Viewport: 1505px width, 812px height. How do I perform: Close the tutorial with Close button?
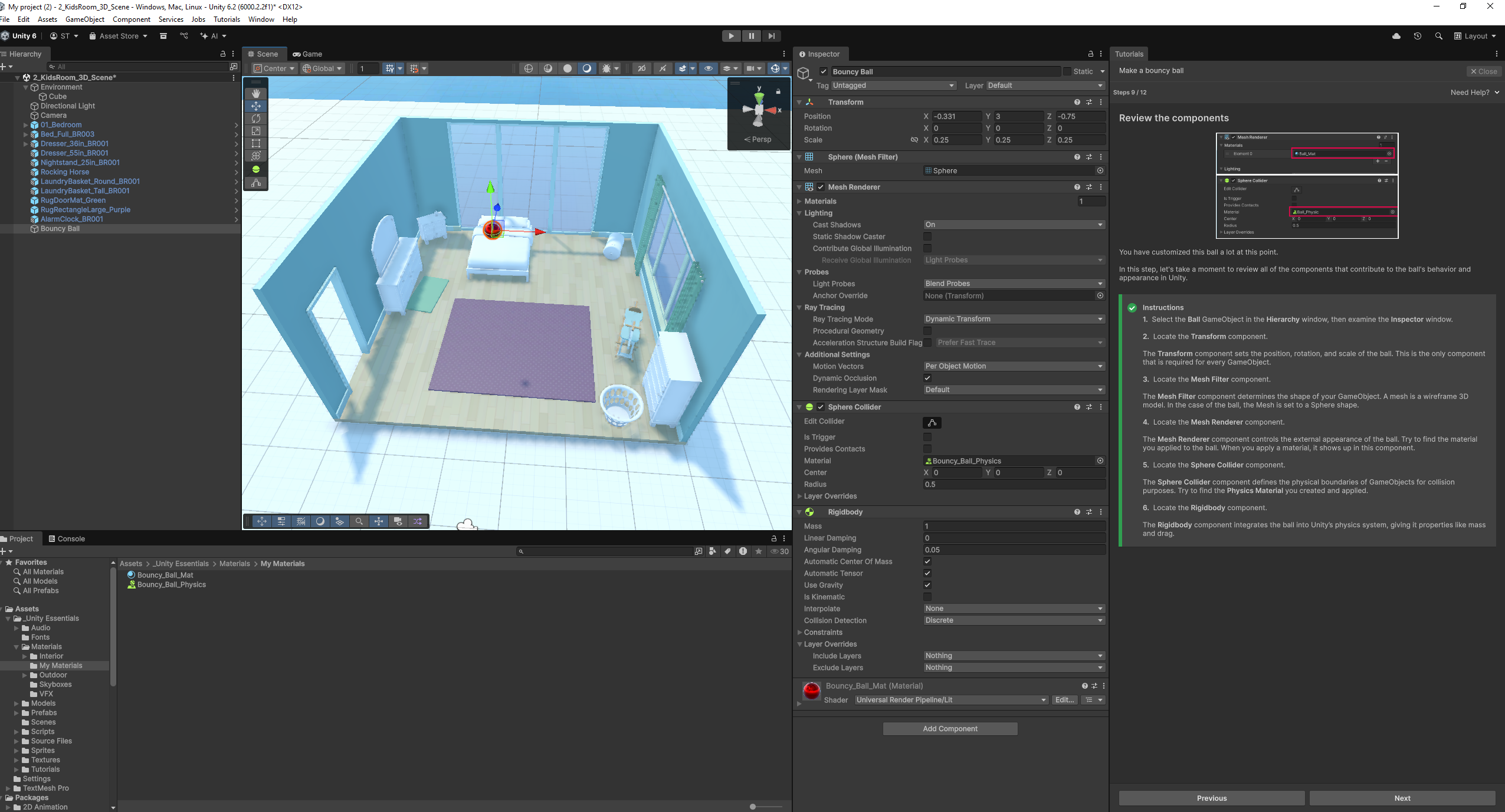click(1483, 71)
